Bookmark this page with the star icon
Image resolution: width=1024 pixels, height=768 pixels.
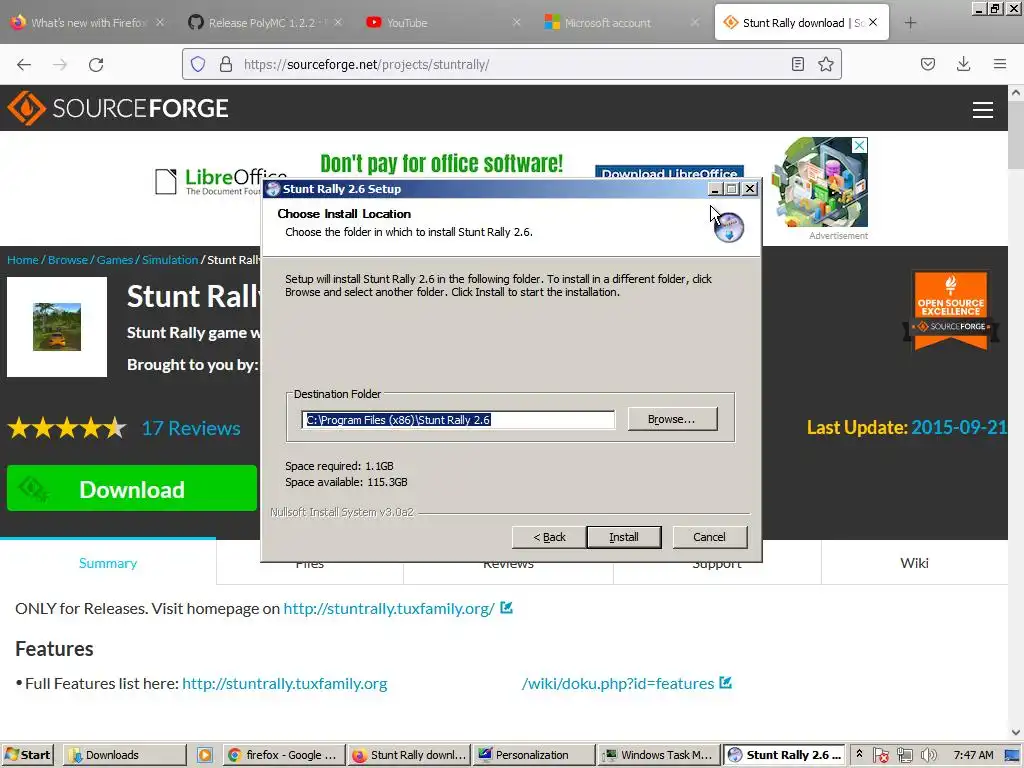825,64
